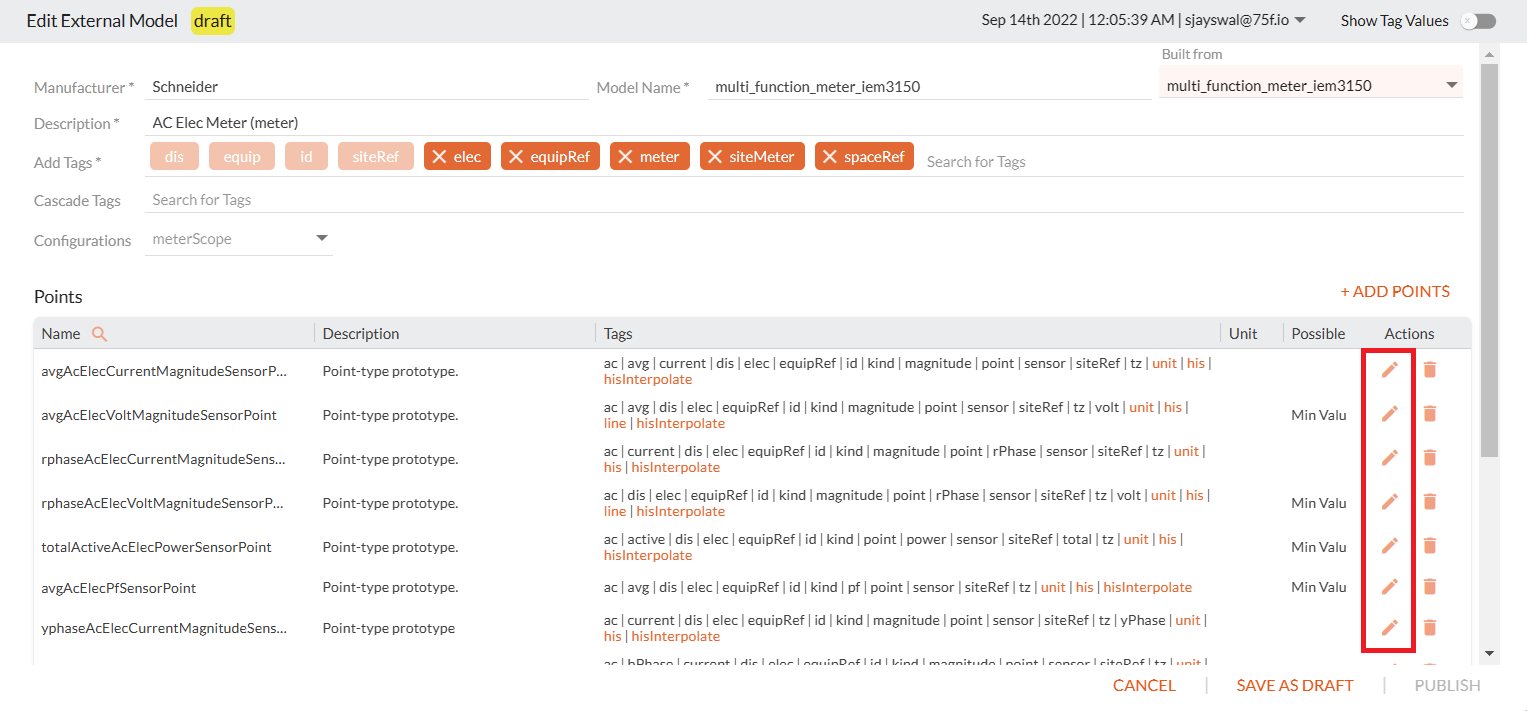Cancel editing the external model

pyautogui.click(x=1144, y=685)
